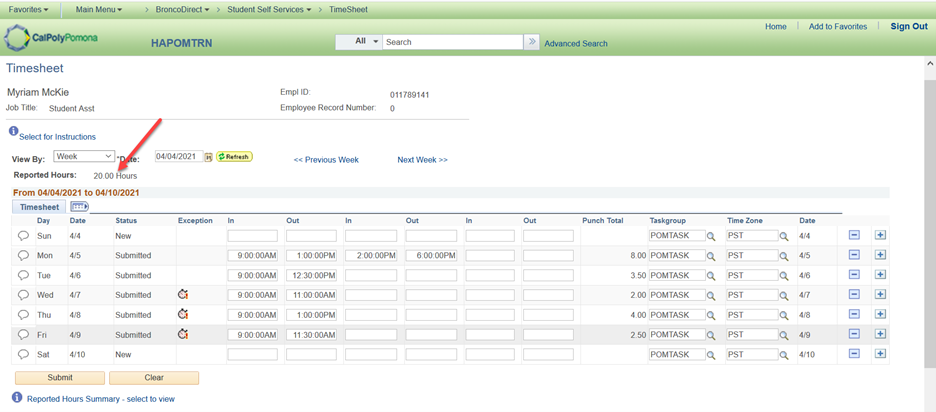The height and width of the screenshot is (412, 936).
Task: Click the exception clock icon for Wednesday
Action: click(x=183, y=295)
